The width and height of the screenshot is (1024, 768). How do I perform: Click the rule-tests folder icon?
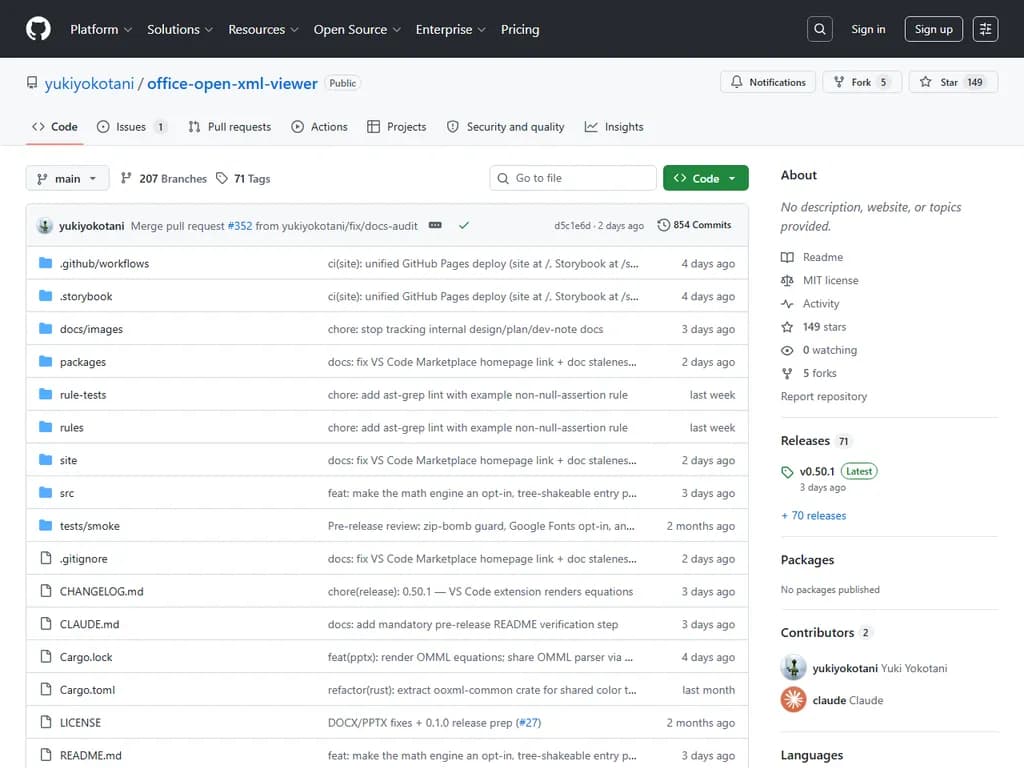click(45, 394)
